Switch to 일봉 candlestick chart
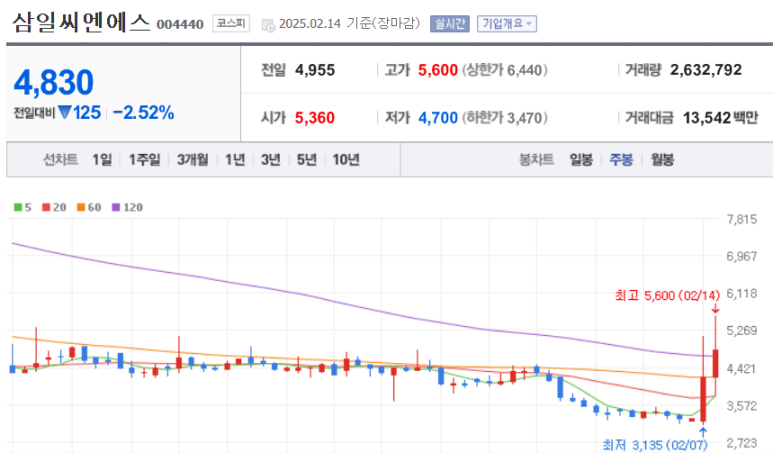Viewport: 773px width, 453px height. tap(581, 160)
